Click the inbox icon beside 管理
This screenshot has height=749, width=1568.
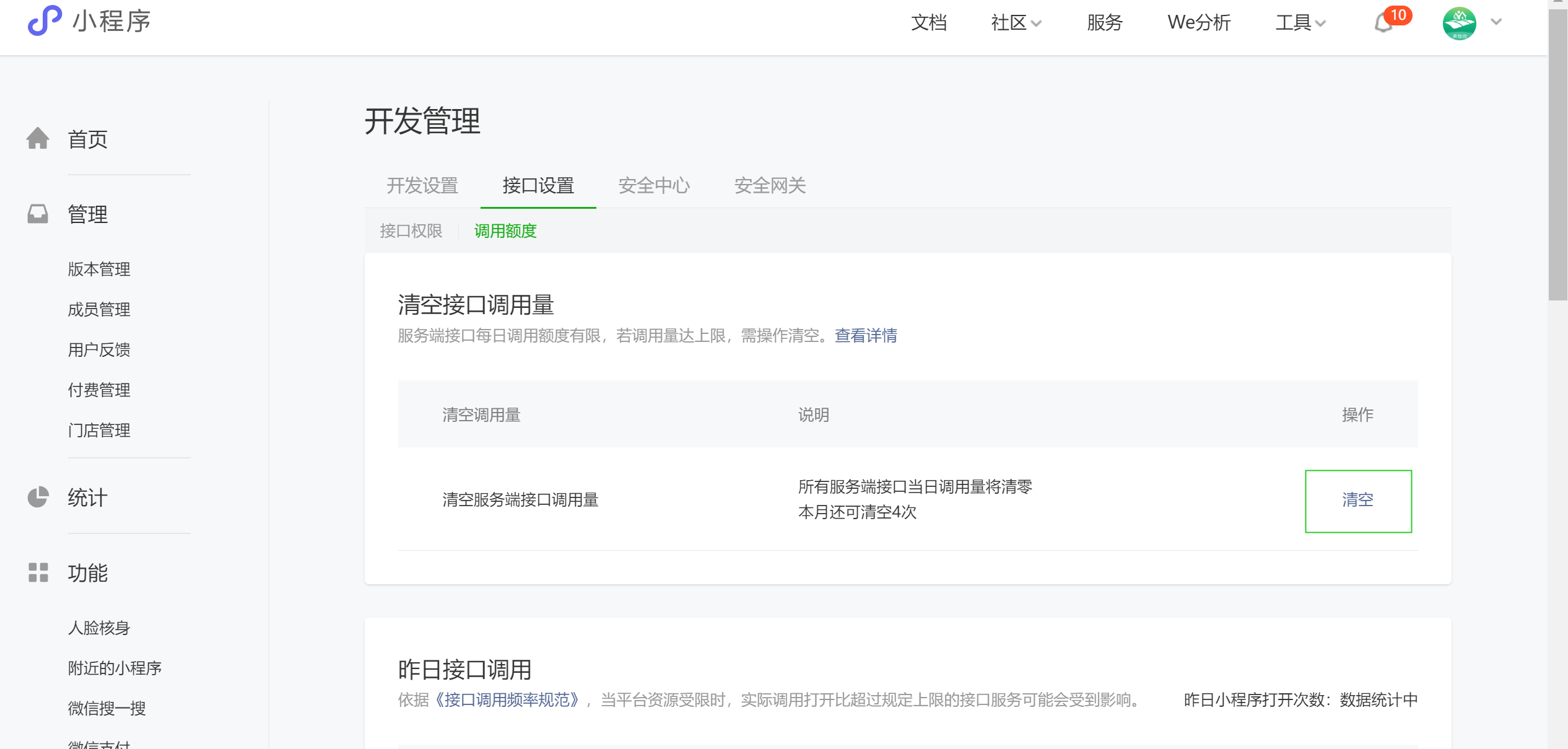38,214
